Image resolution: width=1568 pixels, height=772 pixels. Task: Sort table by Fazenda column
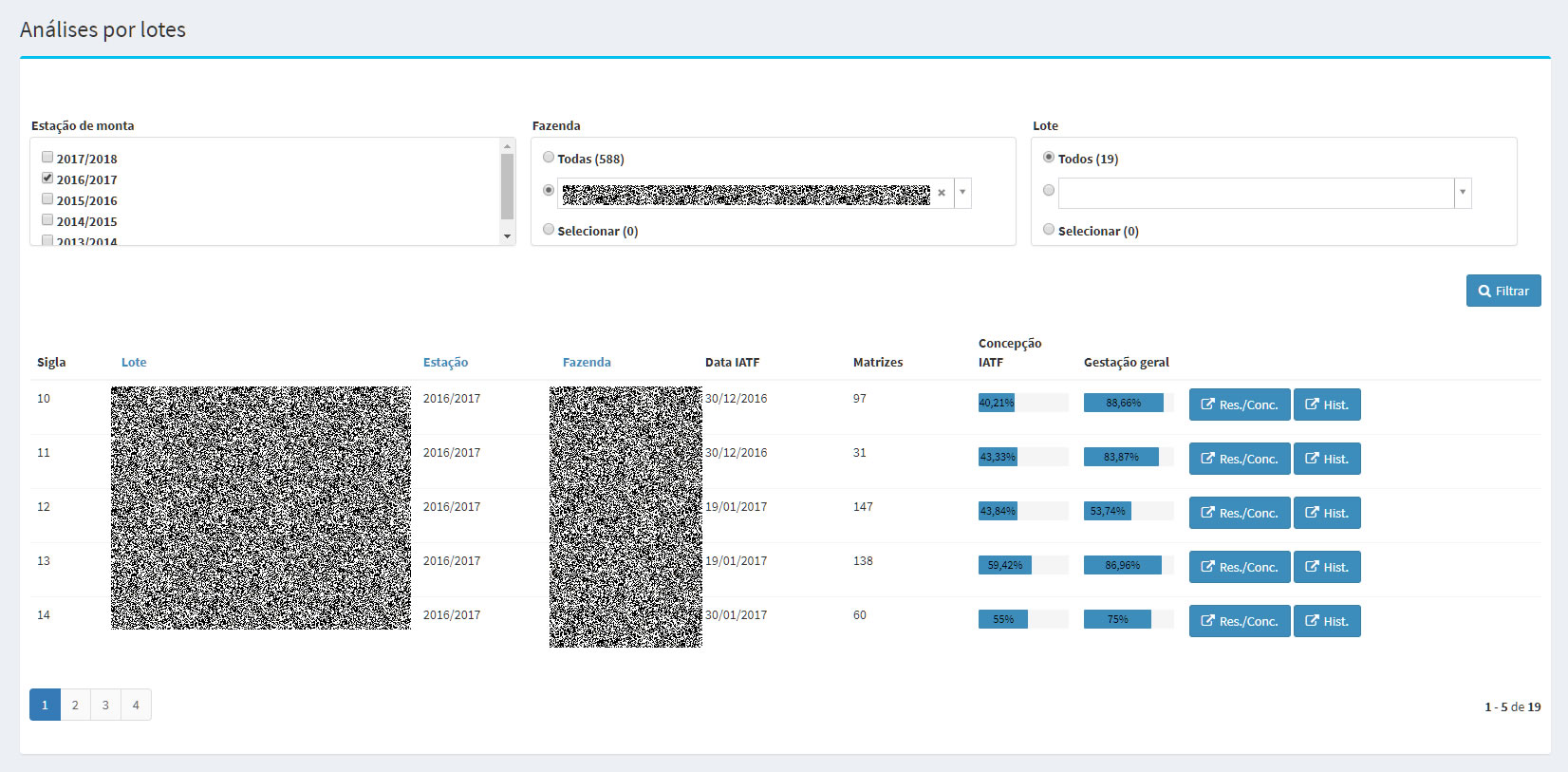[x=587, y=362]
